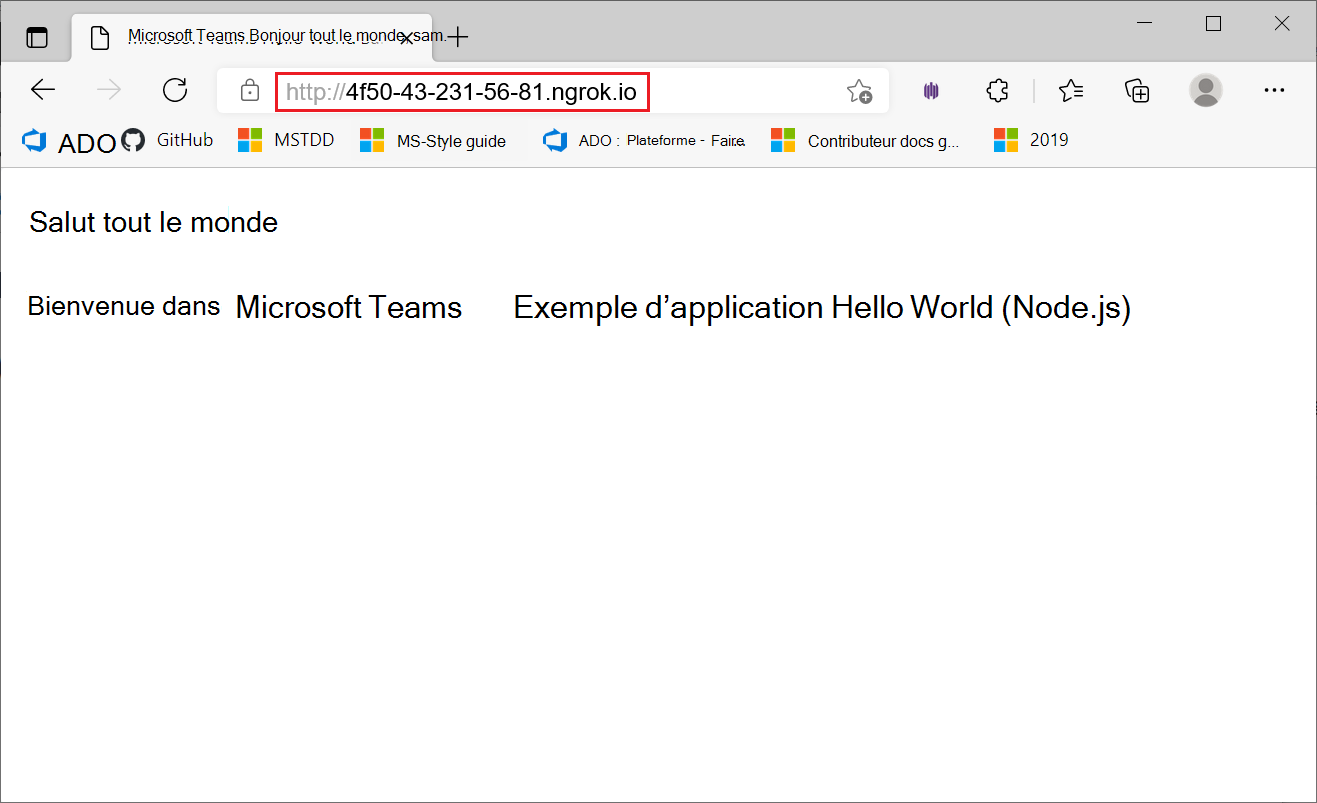
Task: Maximize the browser window
Action: click(1213, 24)
